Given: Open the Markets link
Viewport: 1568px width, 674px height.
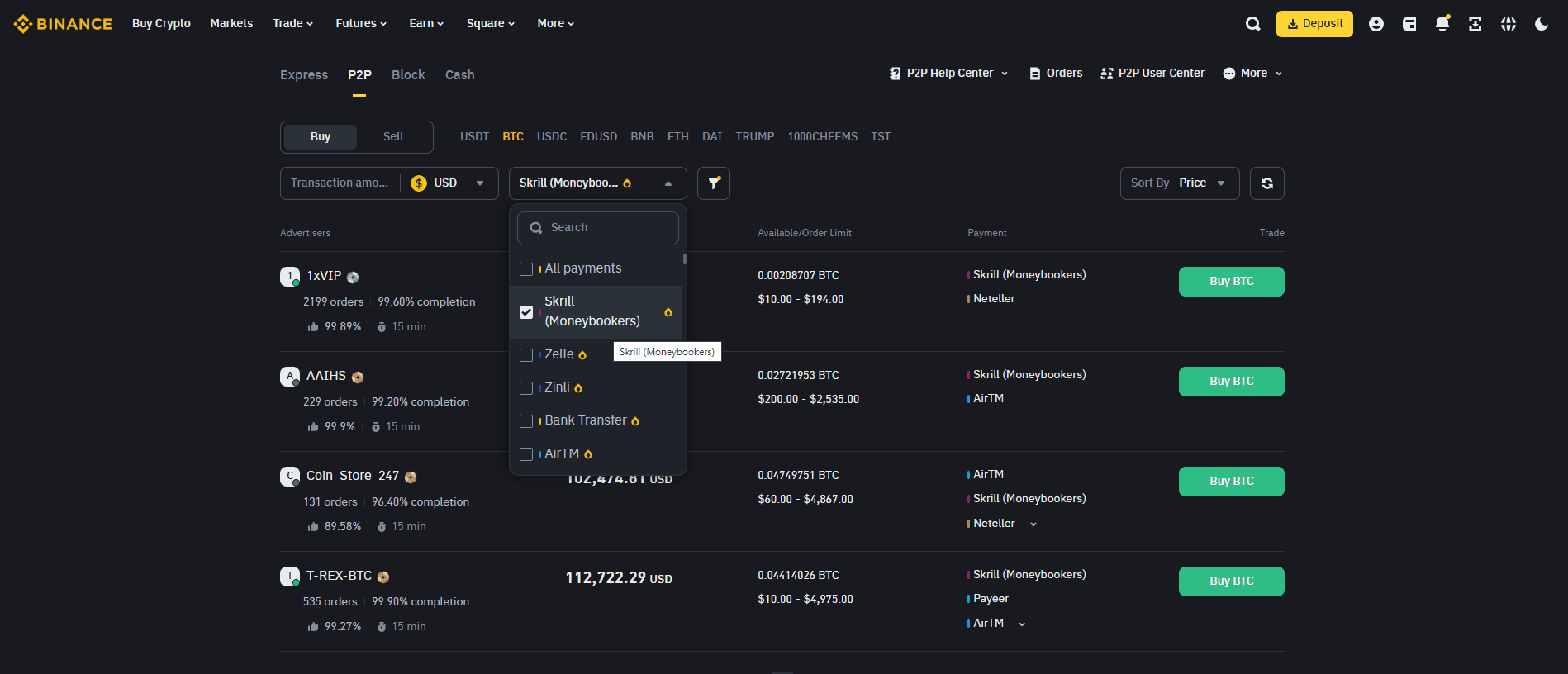Looking at the screenshot, I should [x=231, y=24].
